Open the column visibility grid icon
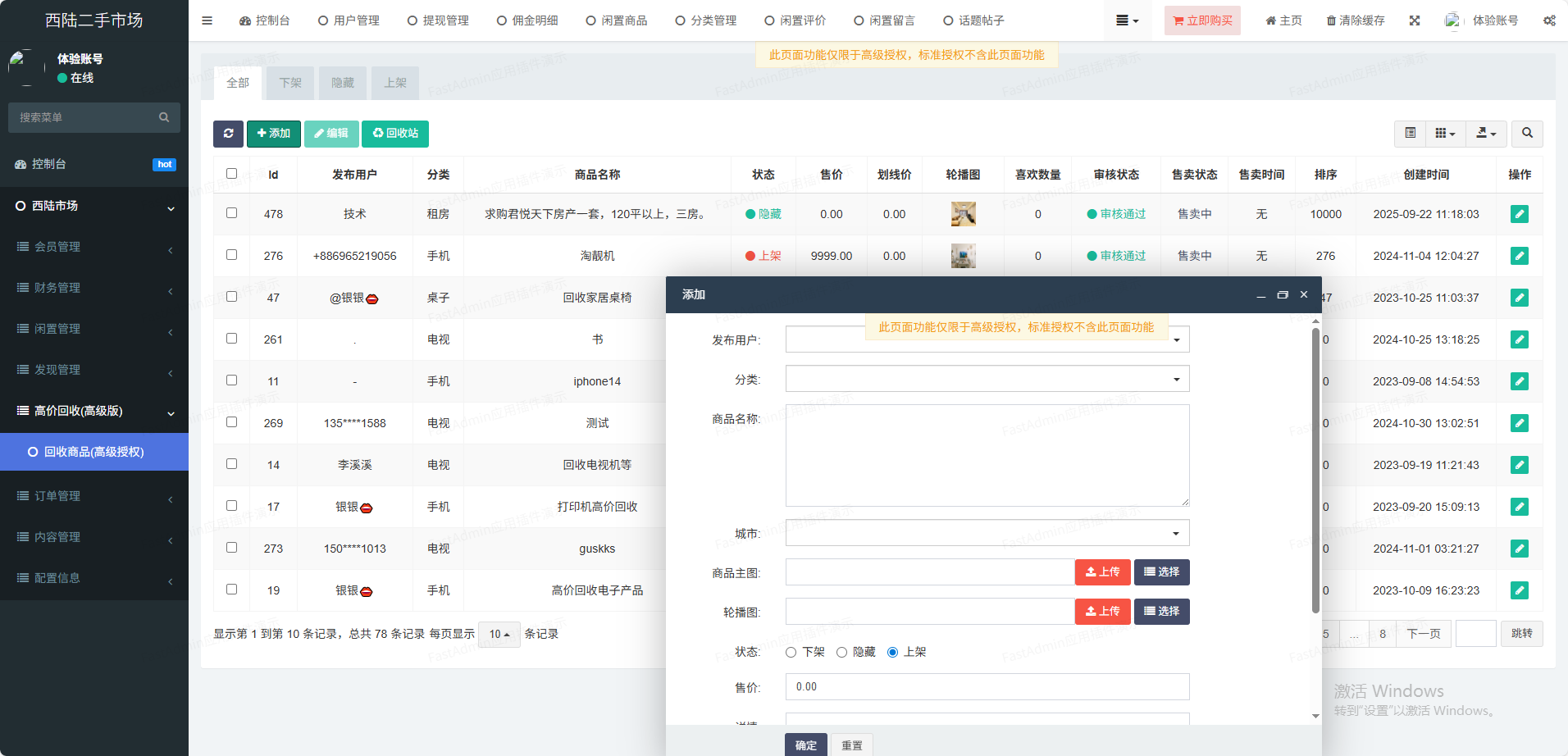Screen dimensions: 1568x756 tap(1445, 134)
